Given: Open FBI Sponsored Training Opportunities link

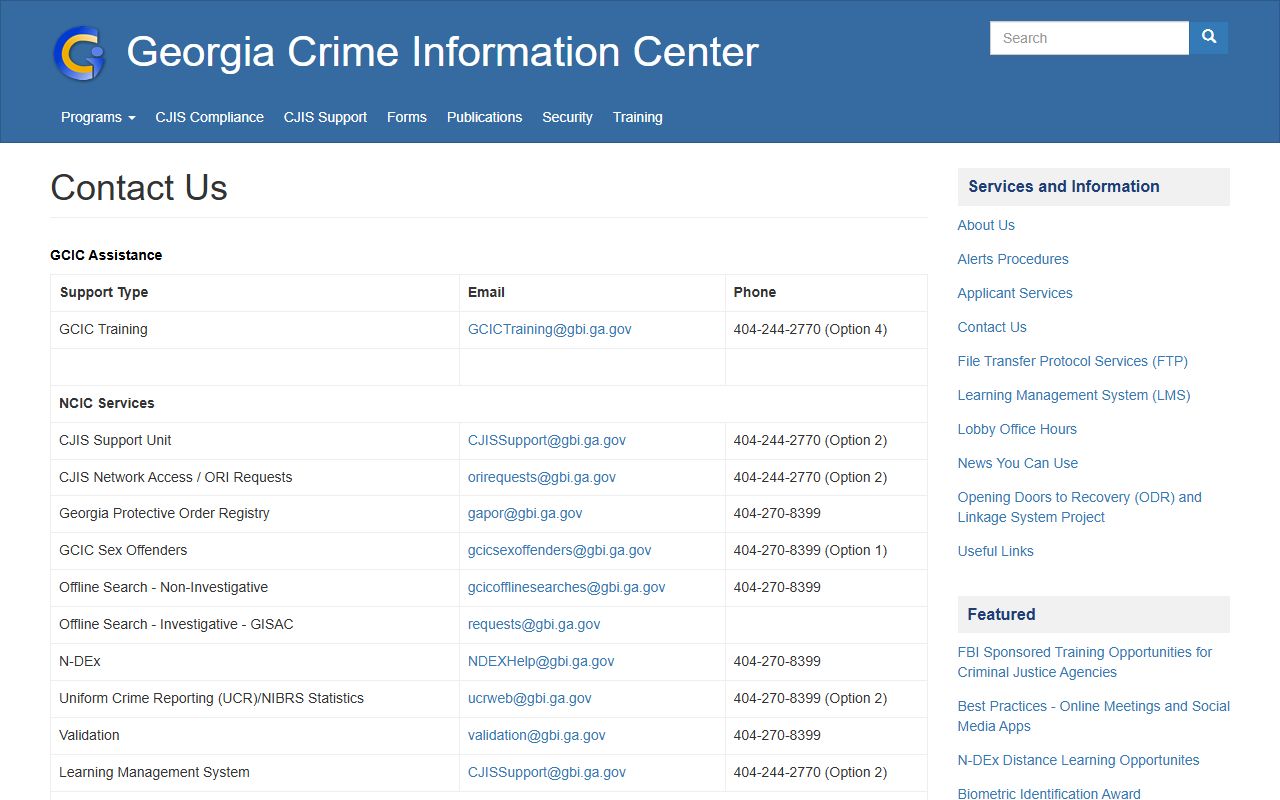Looking at the screenshot, I should [x=1085, y=662].
